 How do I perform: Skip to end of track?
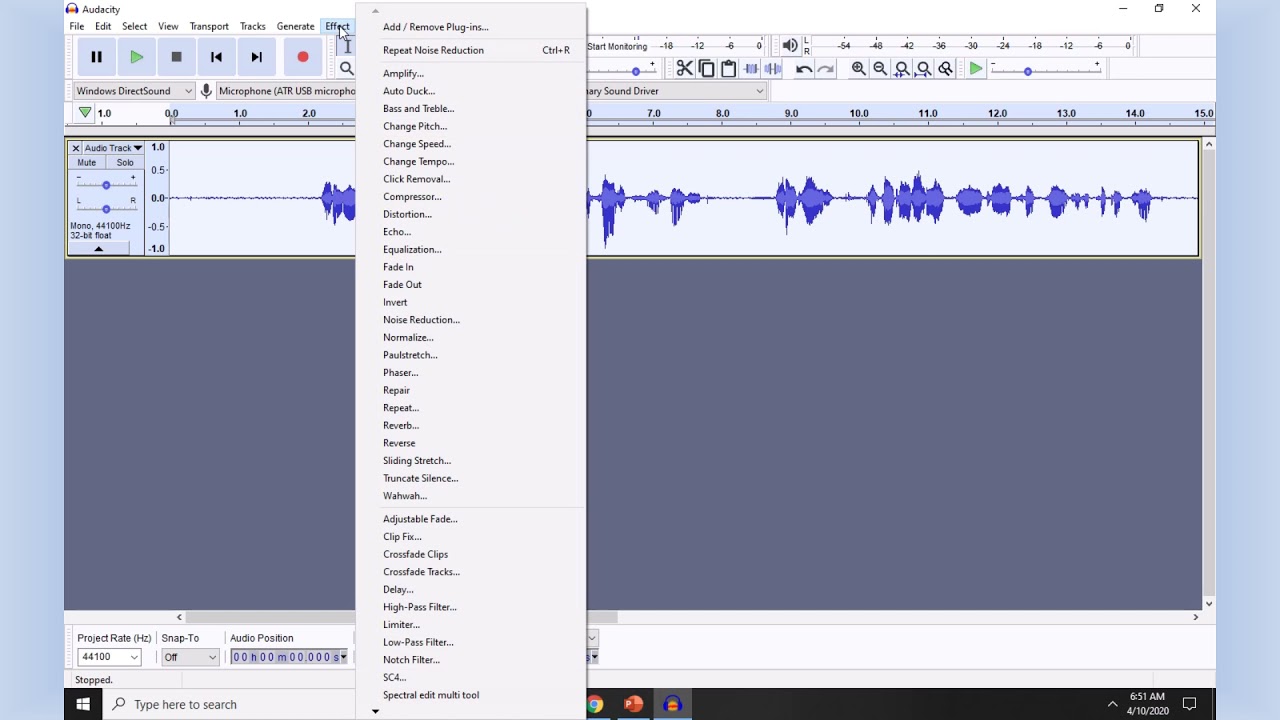click(x=256, y=57)
